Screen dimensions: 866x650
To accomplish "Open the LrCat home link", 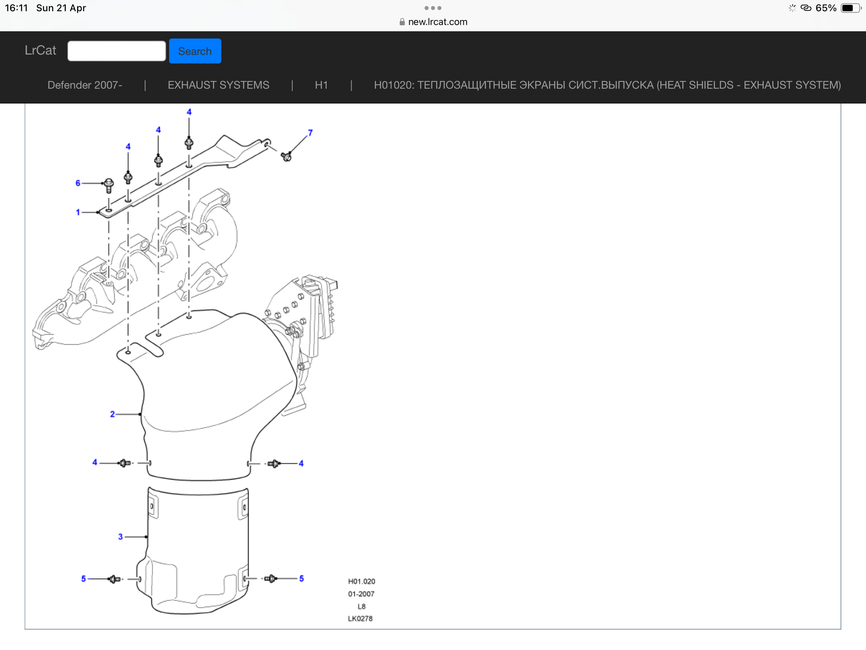I will point(40,50).
